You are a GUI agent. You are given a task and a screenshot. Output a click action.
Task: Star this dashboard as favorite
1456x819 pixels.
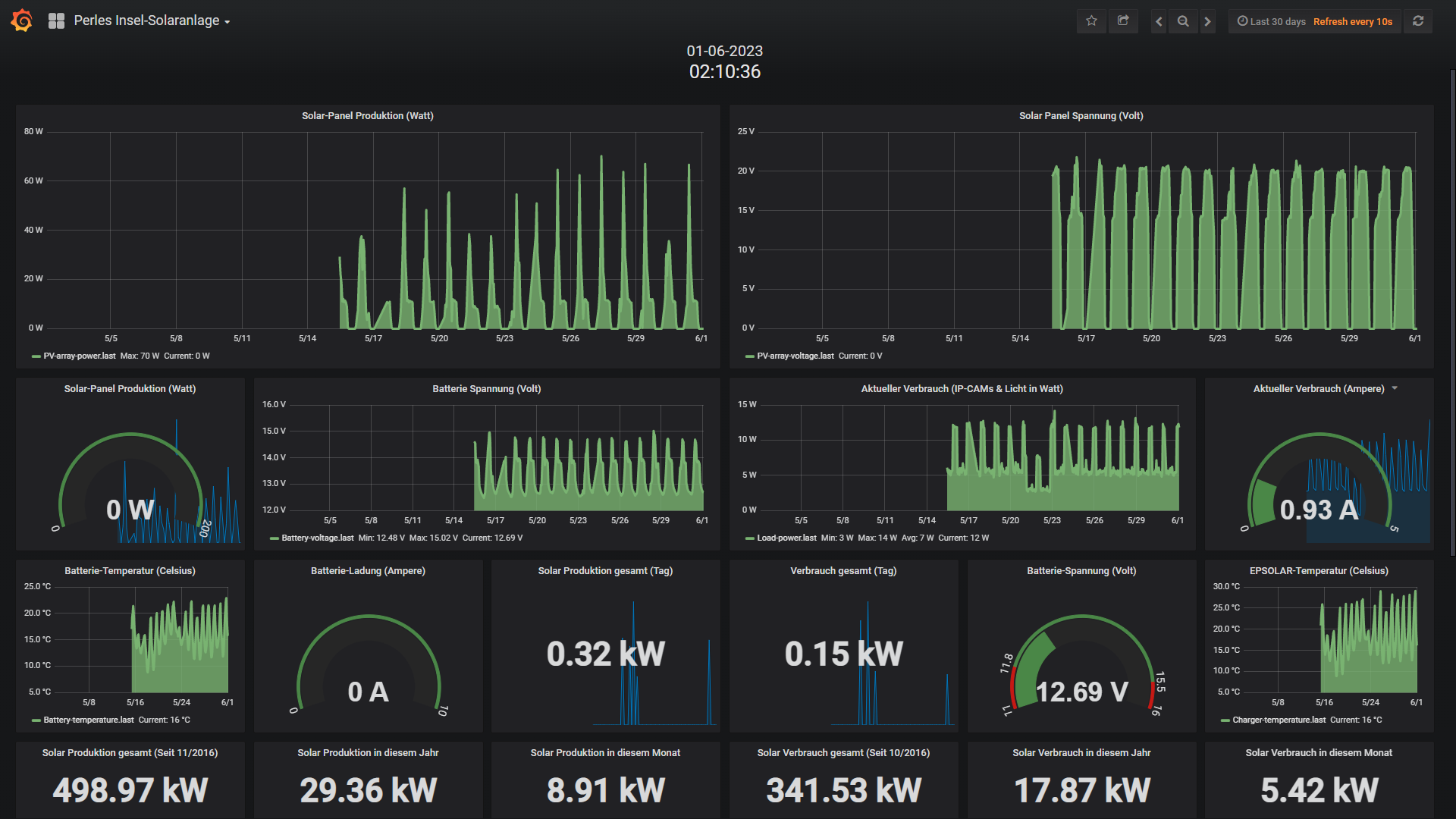tap(1091, 21)
